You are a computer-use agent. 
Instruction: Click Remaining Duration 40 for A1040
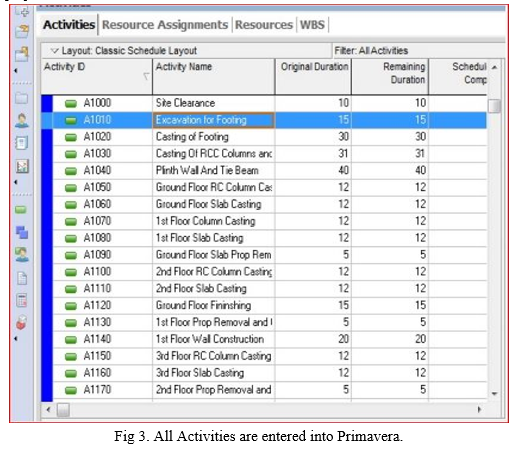click(x=420, y=170)
